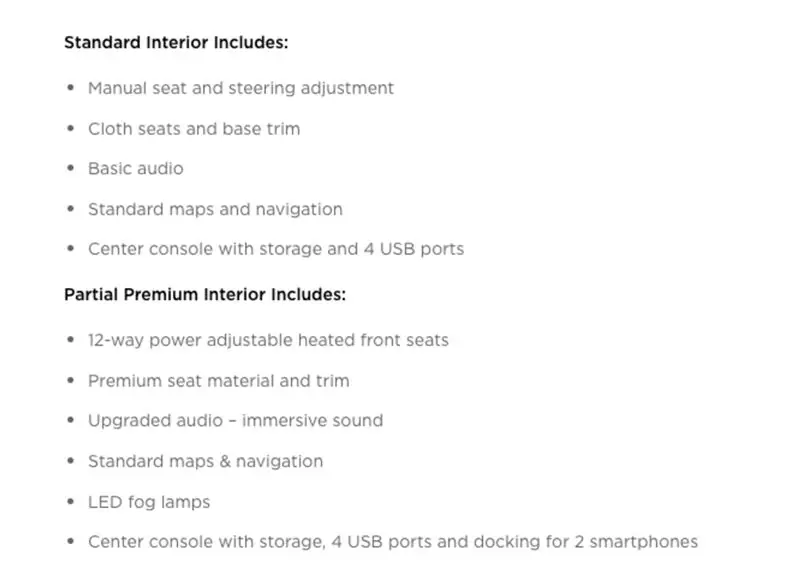800x570 pixels.
Task: Click 'Center console with storage and 4 USB ports'
Action: 276,249
